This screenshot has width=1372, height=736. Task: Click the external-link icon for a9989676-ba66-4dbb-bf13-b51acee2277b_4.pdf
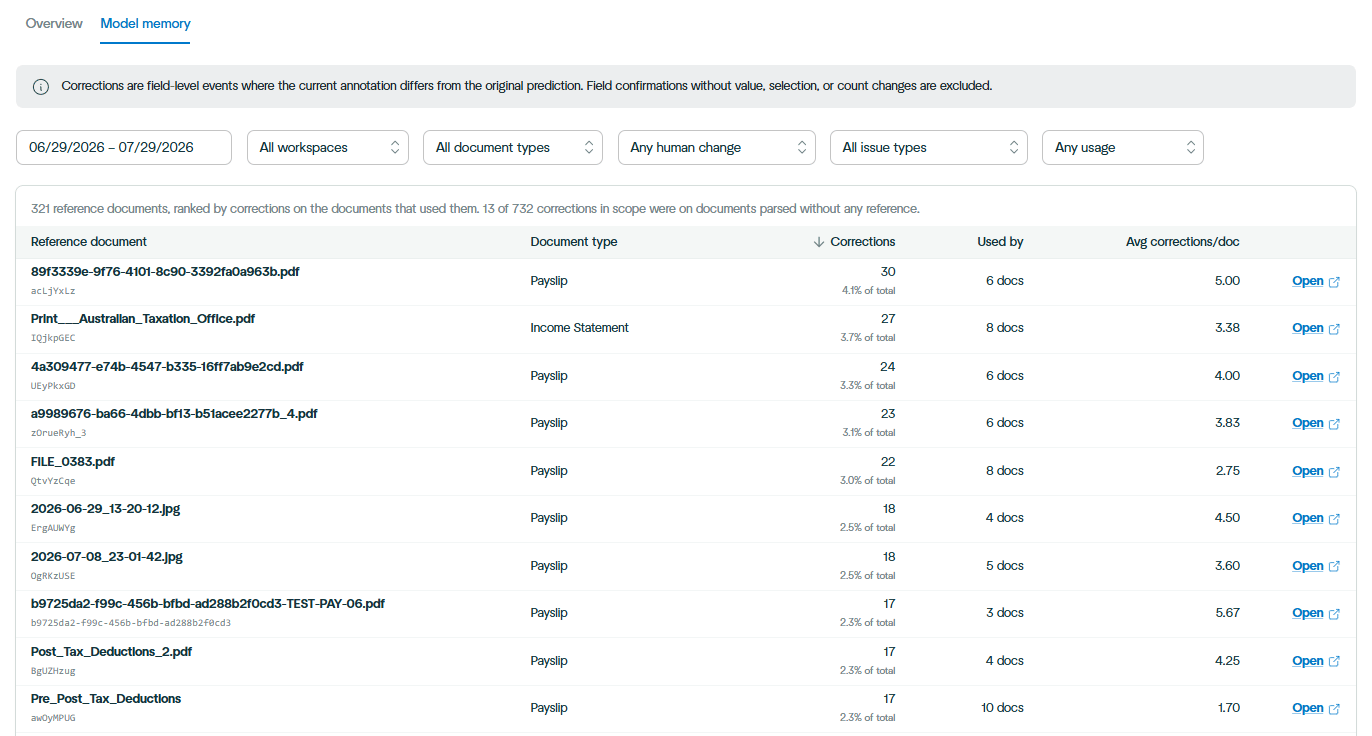tap(1334, 424)
